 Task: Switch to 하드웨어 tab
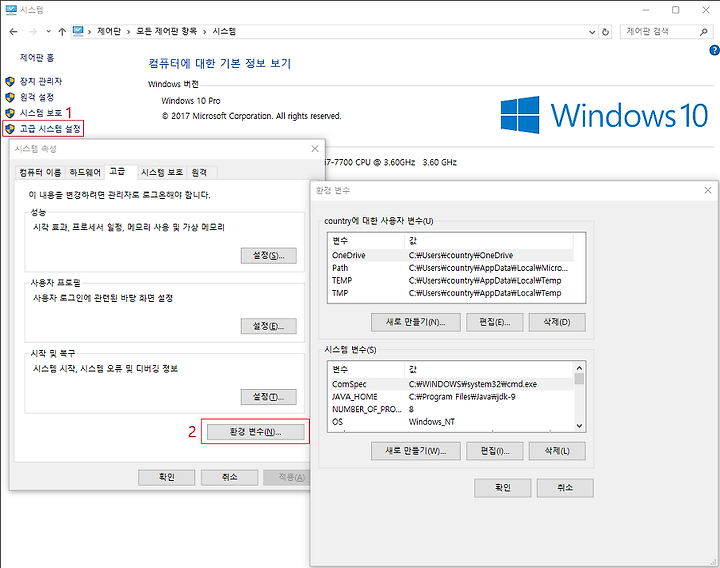pyautogui.click(x=85, y=172)
